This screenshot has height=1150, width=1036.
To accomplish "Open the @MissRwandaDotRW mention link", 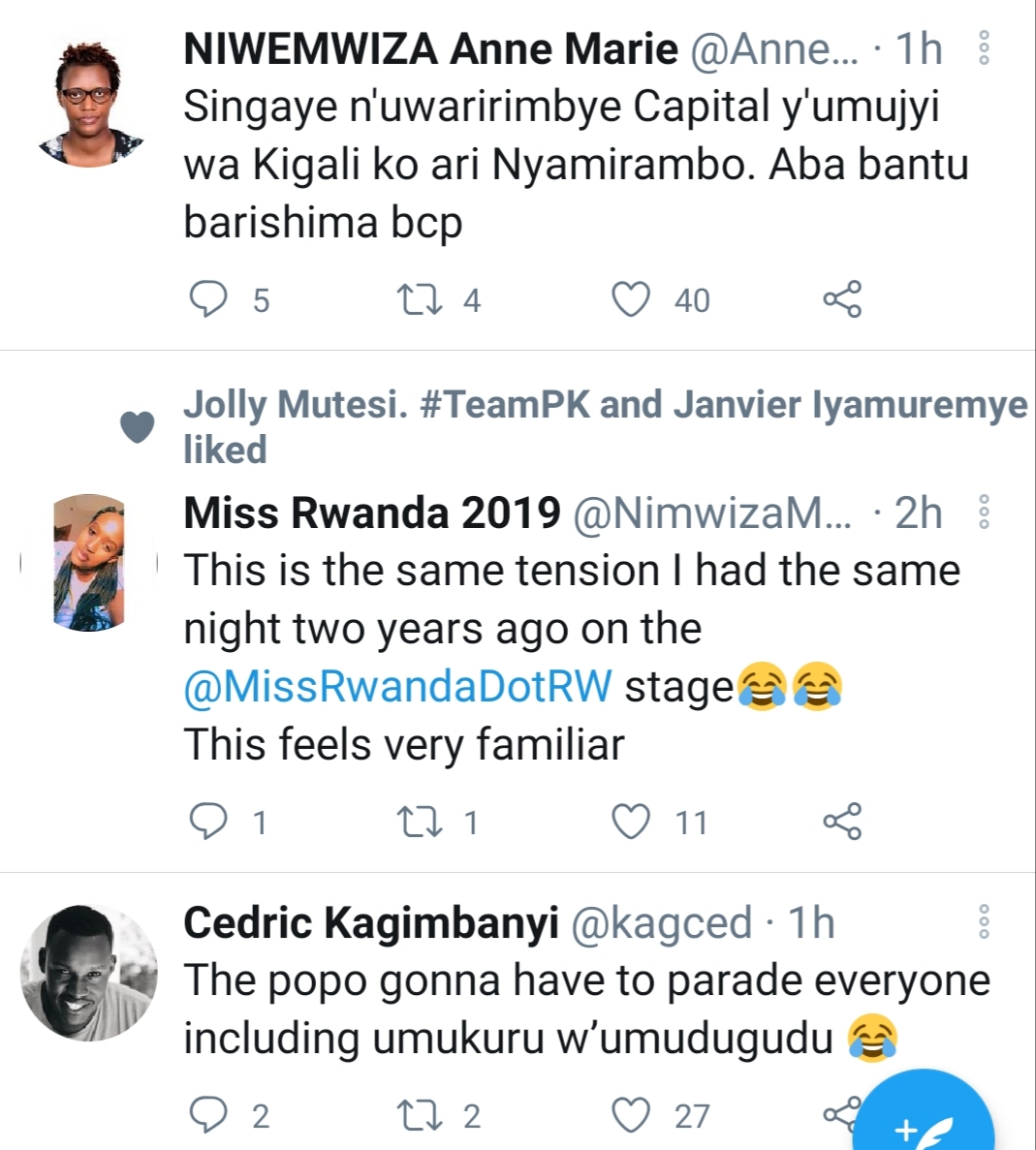I will pos(398,687).
